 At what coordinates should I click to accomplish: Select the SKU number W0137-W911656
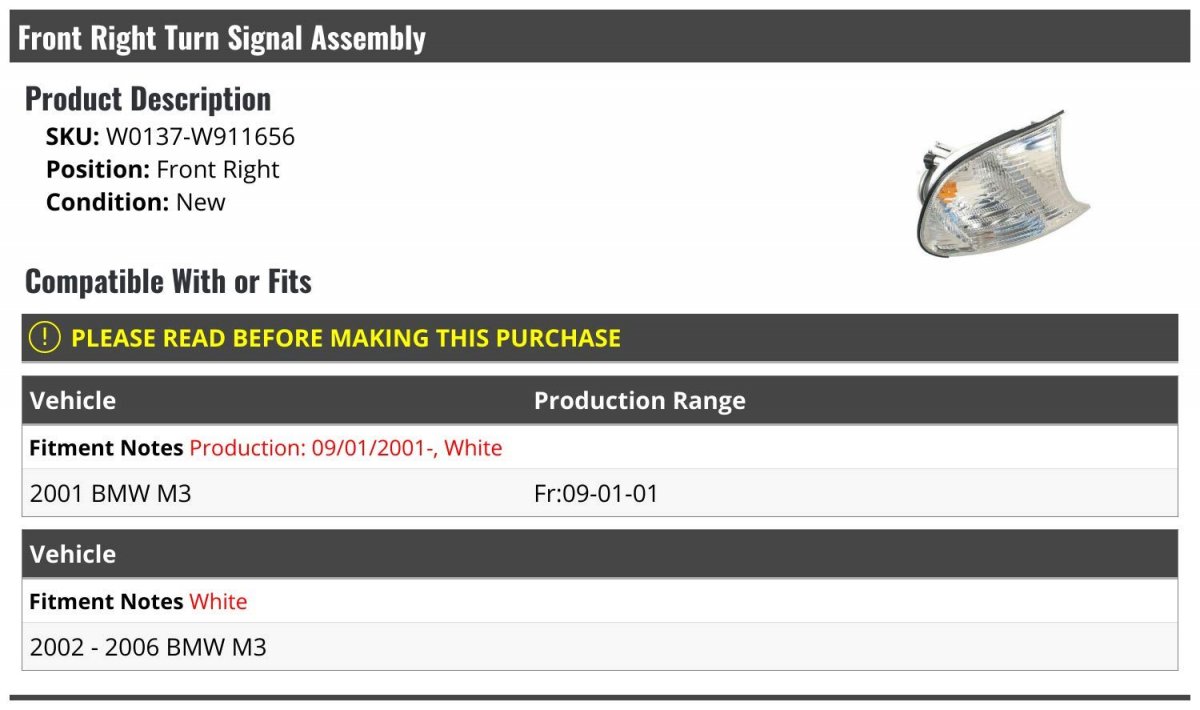pyautogui.click(x=200, y=137)
